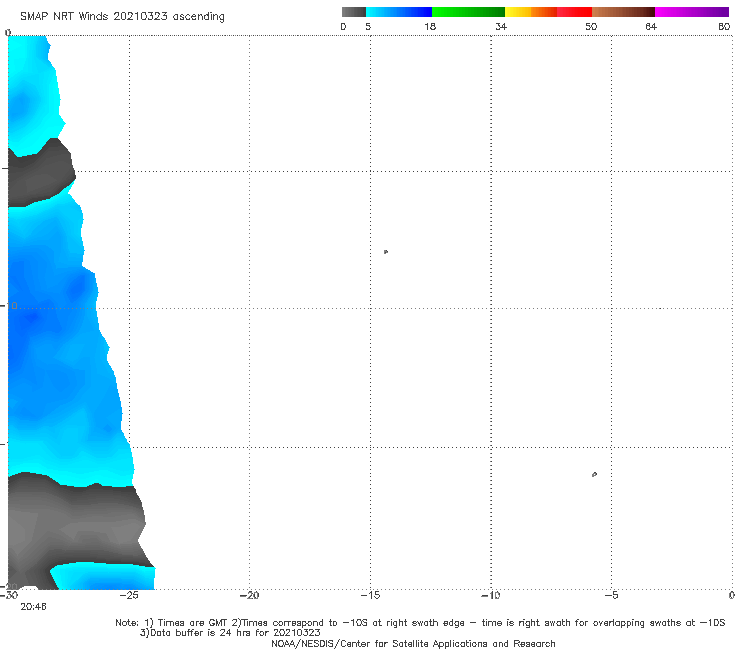740x650 pixels.
Task: Click the colorbar label 64
Action: 651,27
